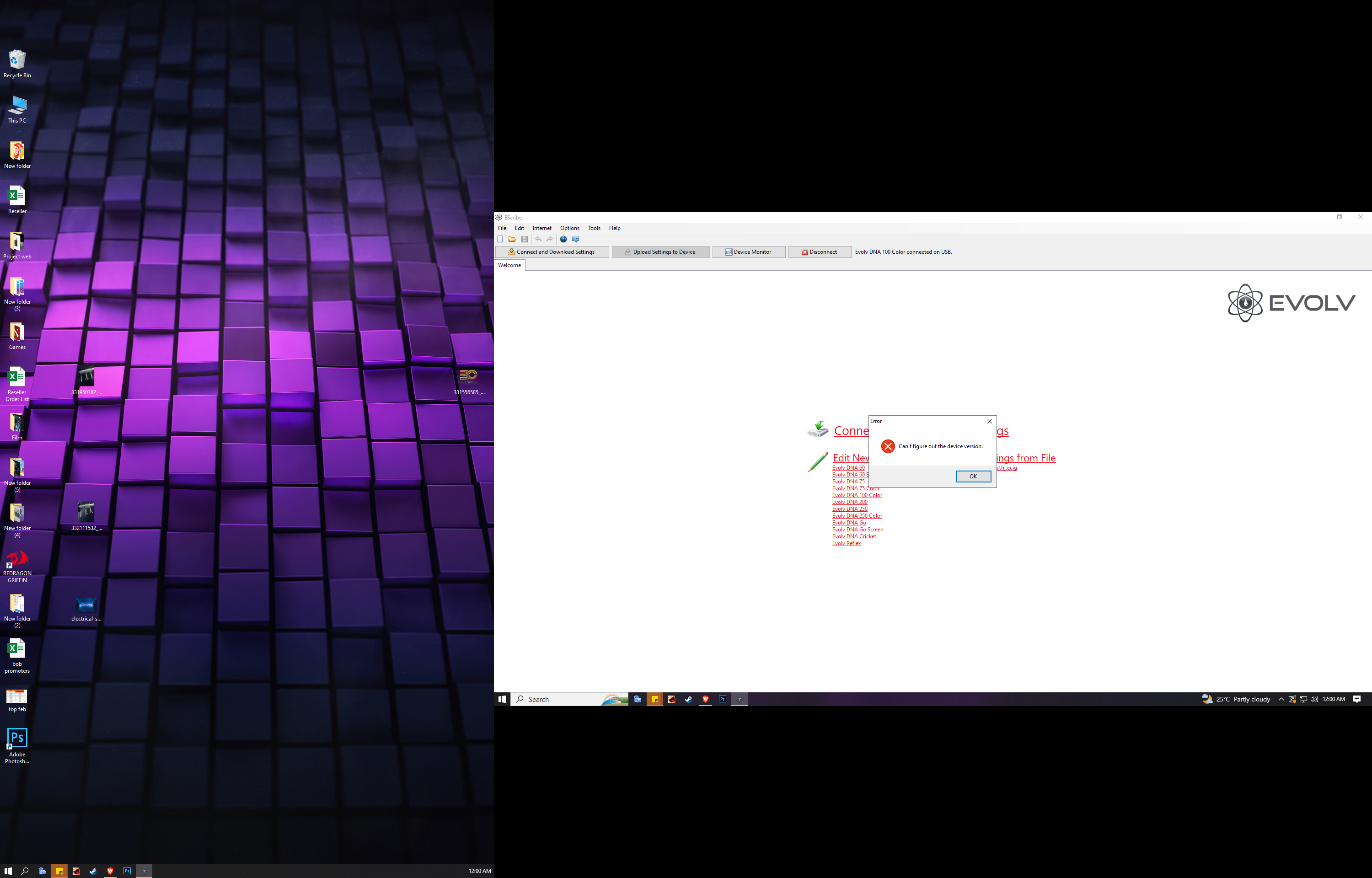Click the Evolv DNA 250 Color link
Viewport: 1372px width, 878px height.
[x=857, y=516]
